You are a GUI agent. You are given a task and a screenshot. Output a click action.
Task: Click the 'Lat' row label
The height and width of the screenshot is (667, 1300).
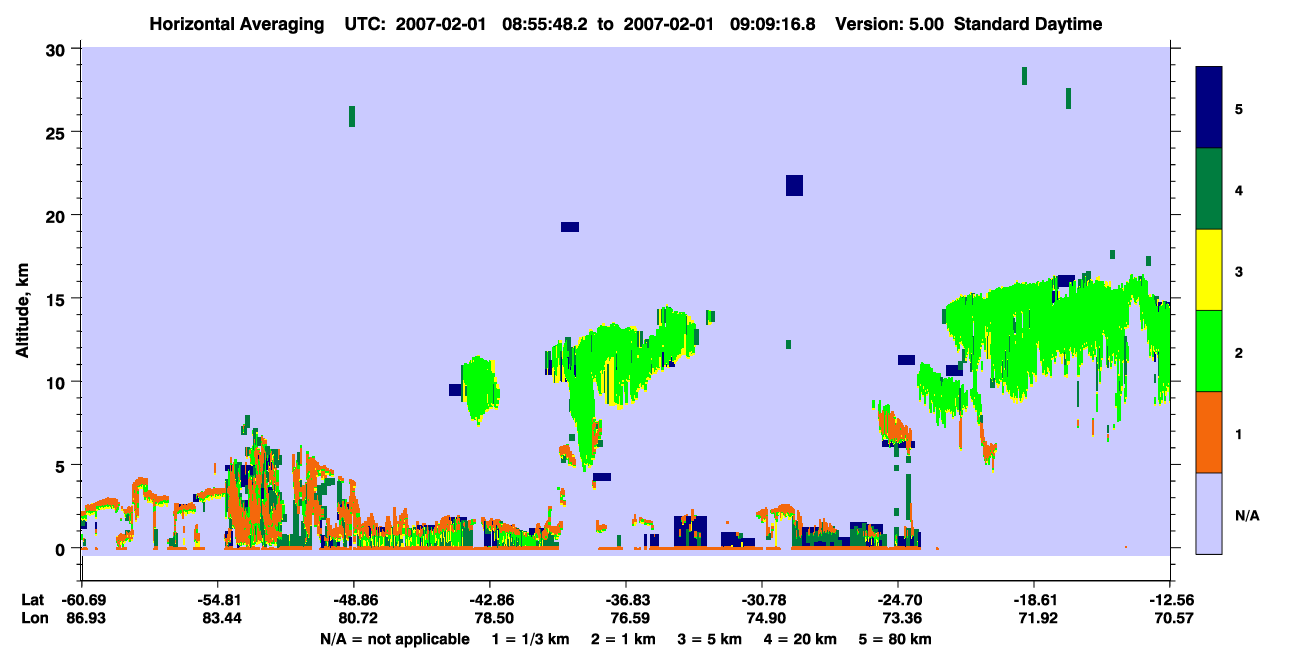coord(32,600)
